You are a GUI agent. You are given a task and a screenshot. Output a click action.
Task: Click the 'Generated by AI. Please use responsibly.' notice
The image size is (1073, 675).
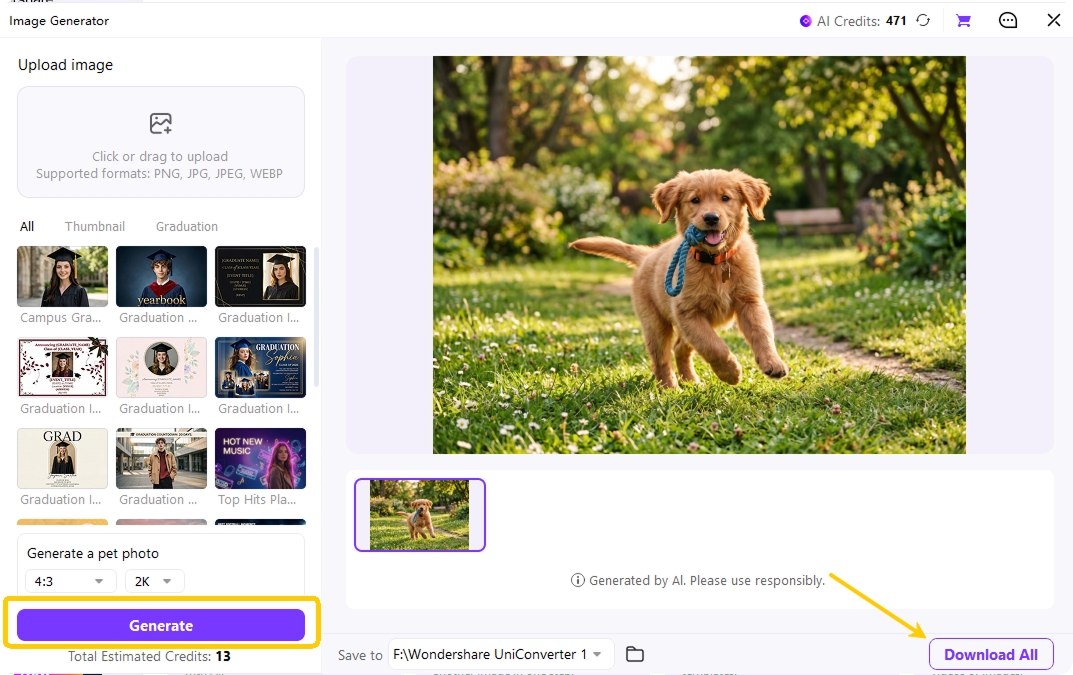(x=707, y=581)
